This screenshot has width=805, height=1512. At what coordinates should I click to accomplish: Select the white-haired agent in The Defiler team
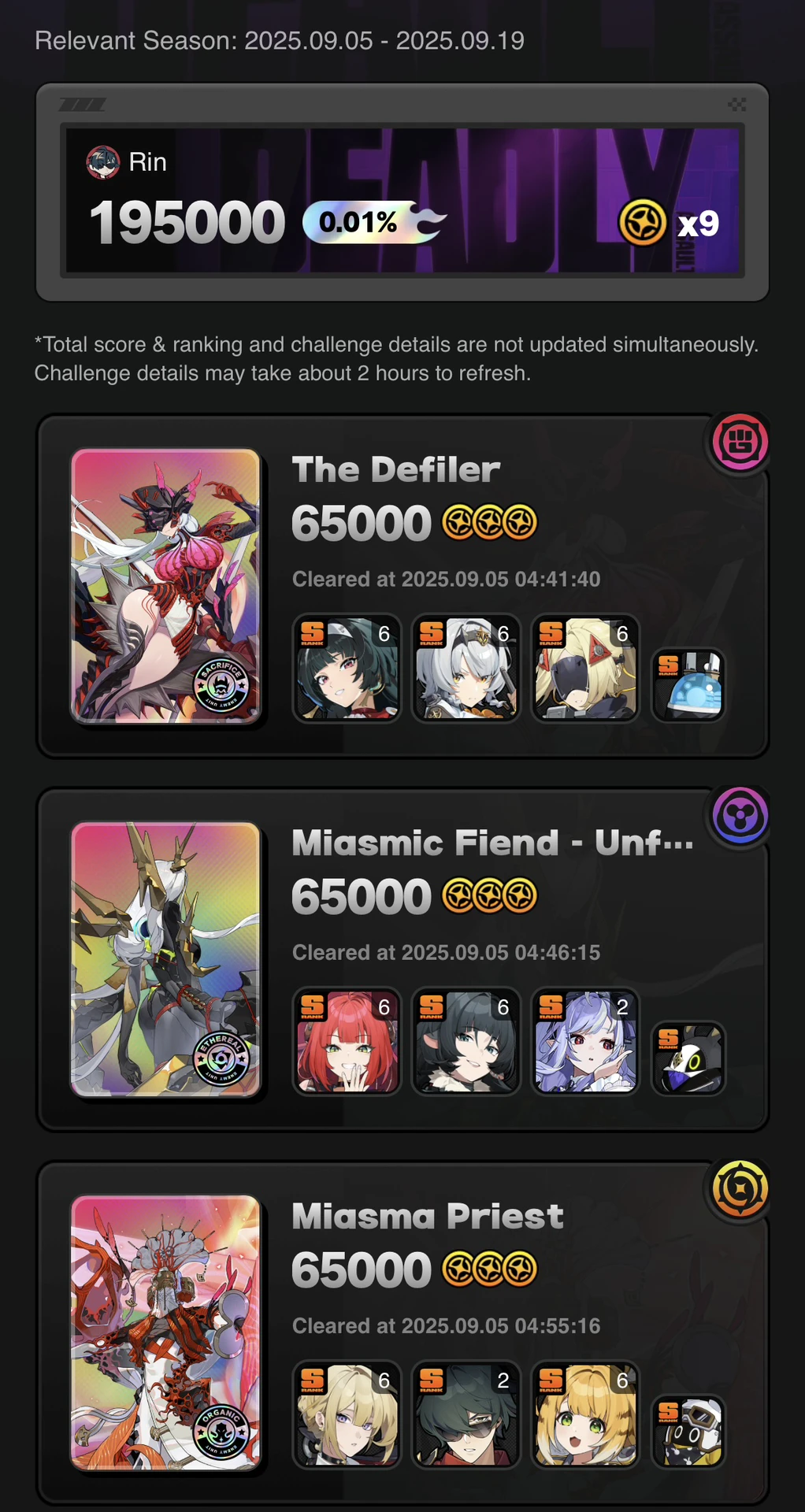pos(466,668)
